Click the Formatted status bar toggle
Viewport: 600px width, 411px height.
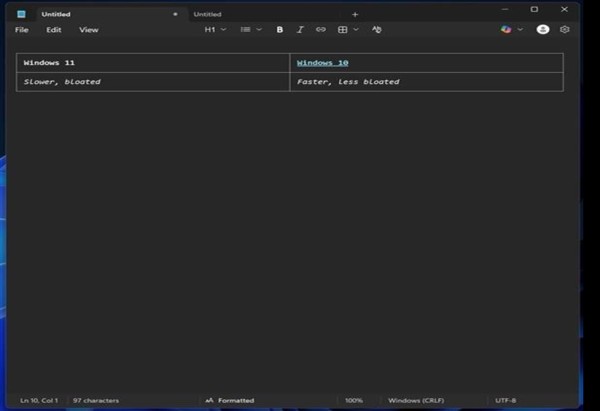point(230,400)
